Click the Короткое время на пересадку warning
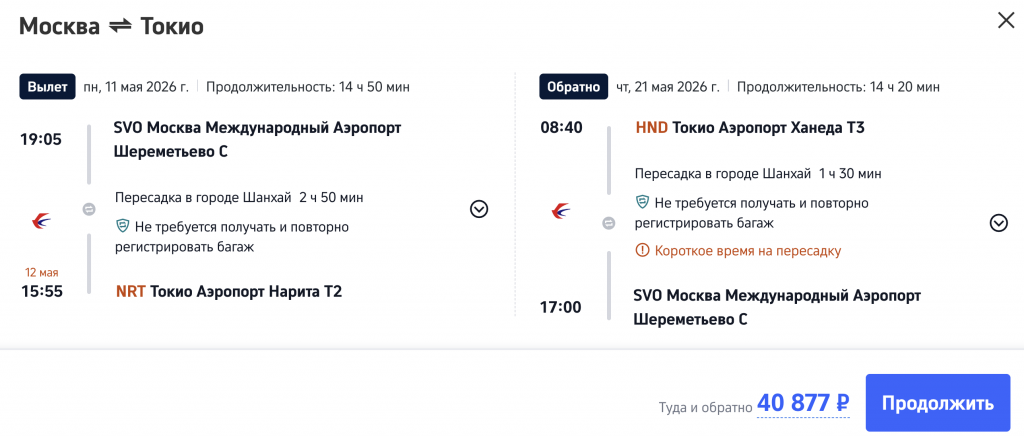This screenshot has height=436, width=1024. pos(746,250)
